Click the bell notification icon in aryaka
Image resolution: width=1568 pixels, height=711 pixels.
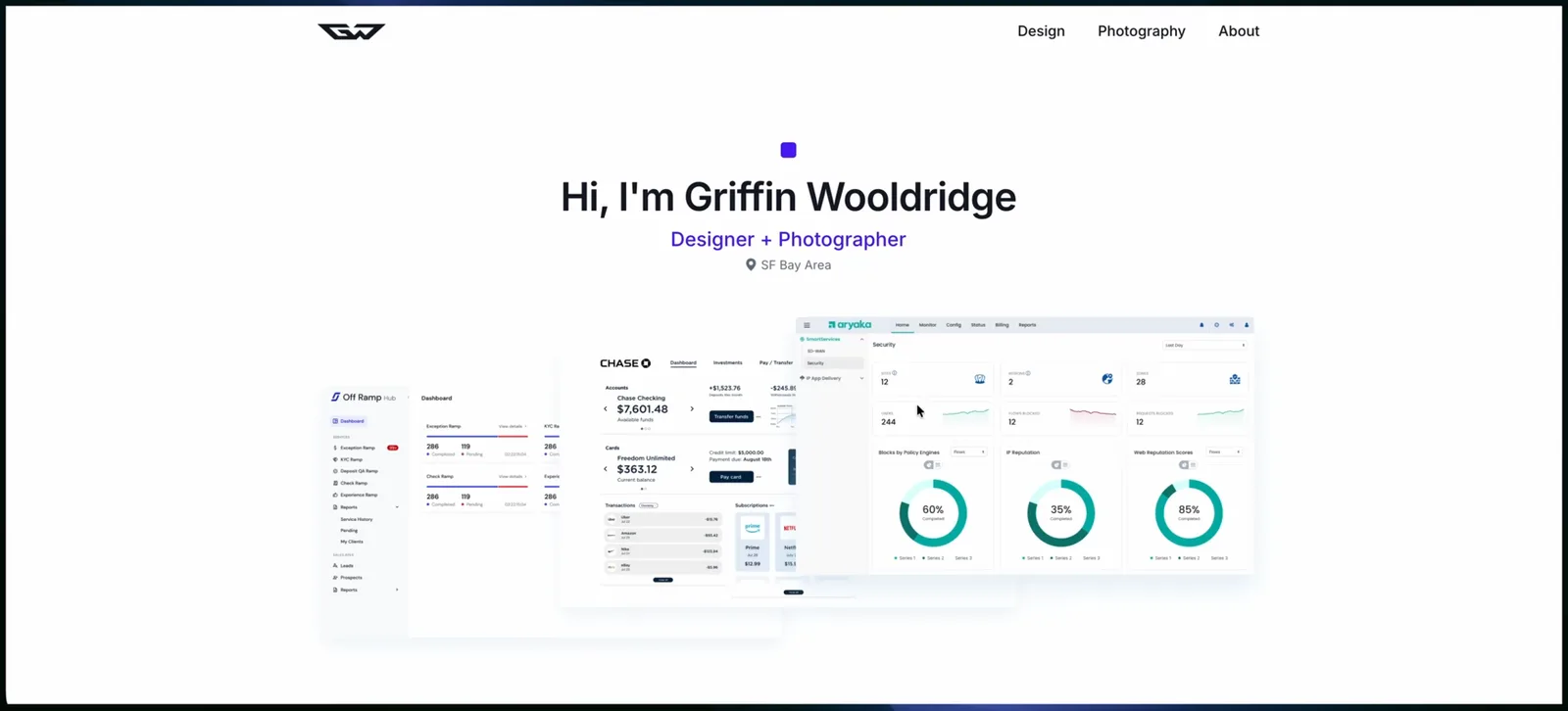(x=1201, y=325)
